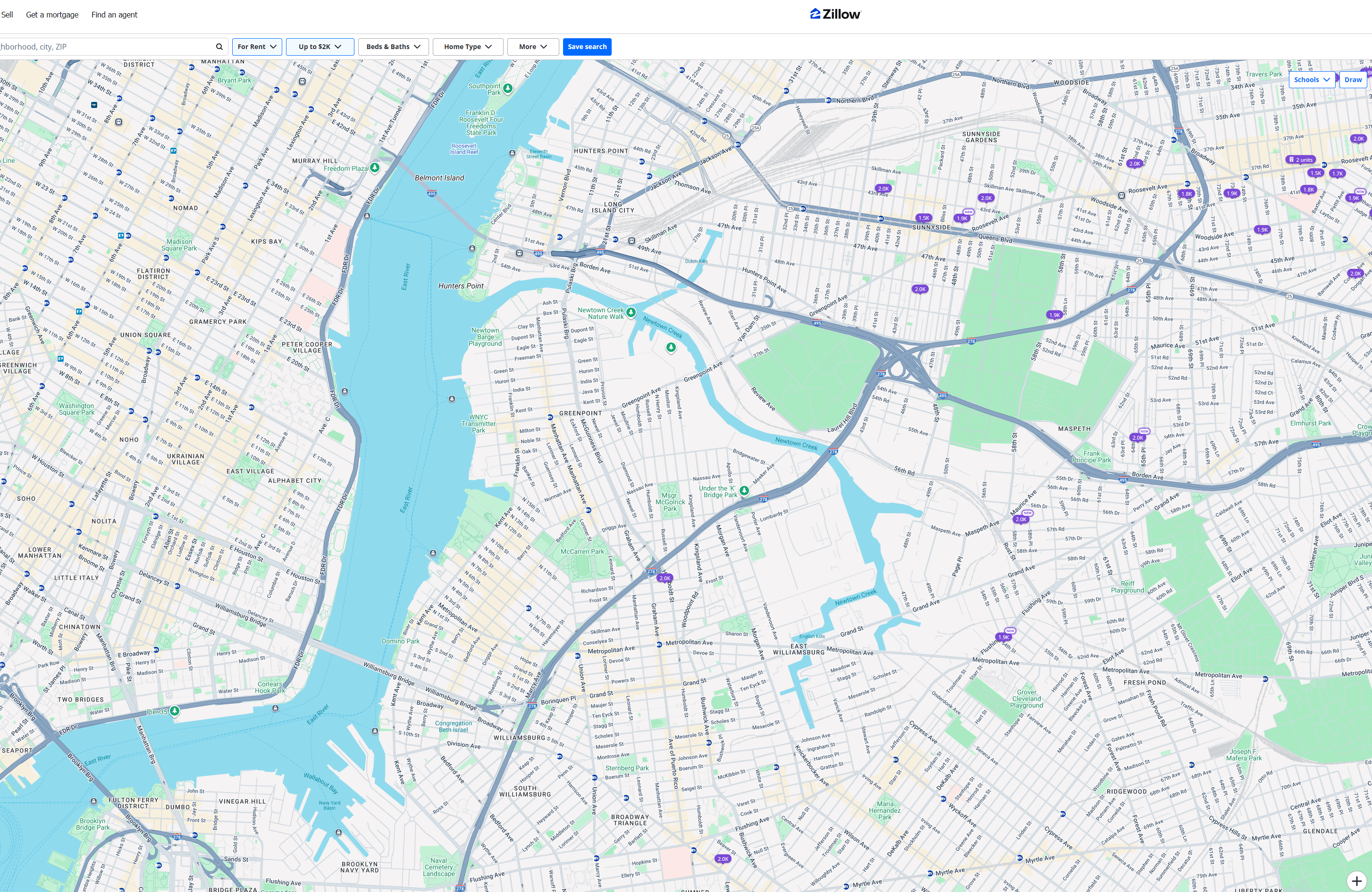Click the Pier 35 location pin

[174, 711]
